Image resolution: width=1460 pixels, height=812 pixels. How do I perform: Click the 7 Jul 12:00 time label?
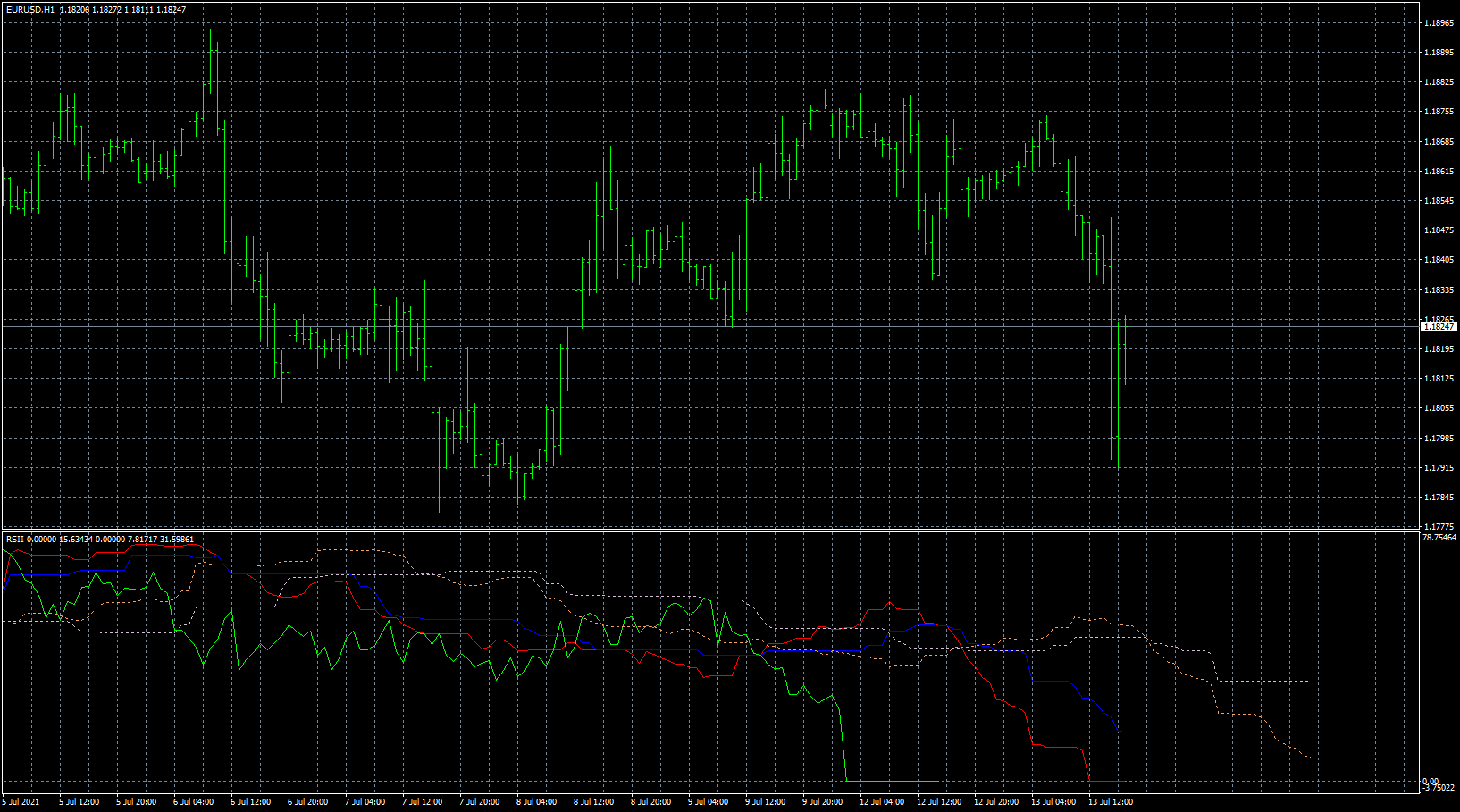tap(423, 802)
